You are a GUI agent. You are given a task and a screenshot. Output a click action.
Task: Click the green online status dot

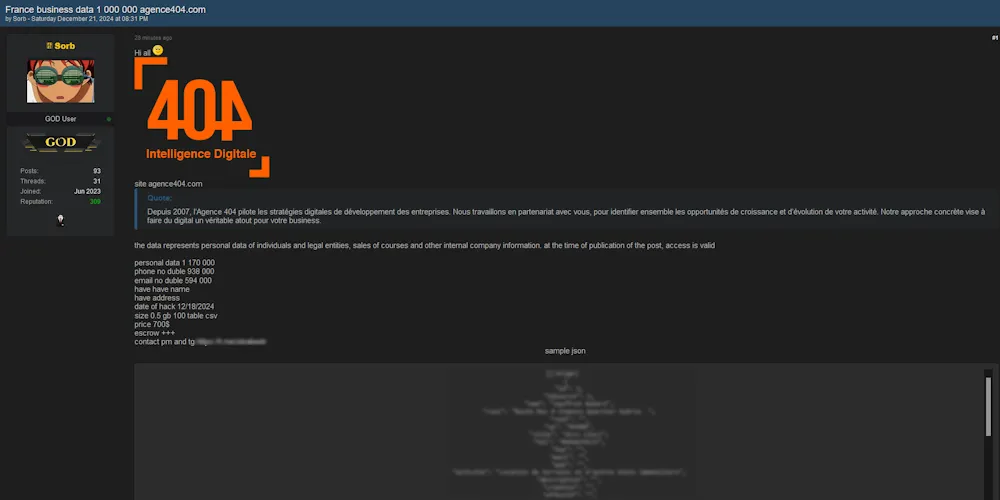(x=109, y=119)
